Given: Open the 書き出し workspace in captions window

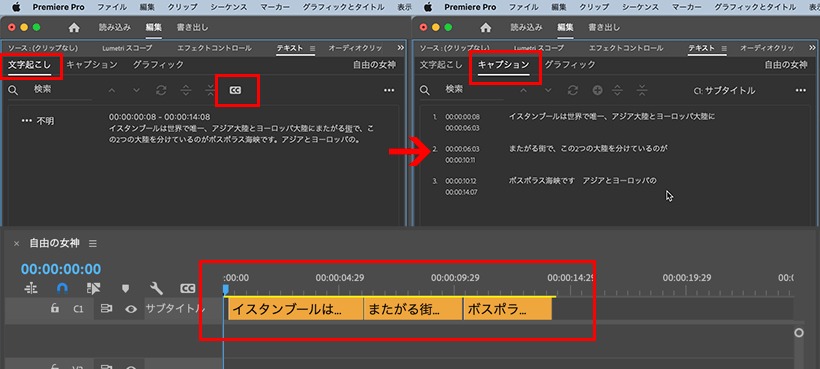Looking at the screenshot, I should (x=604, y=27).
